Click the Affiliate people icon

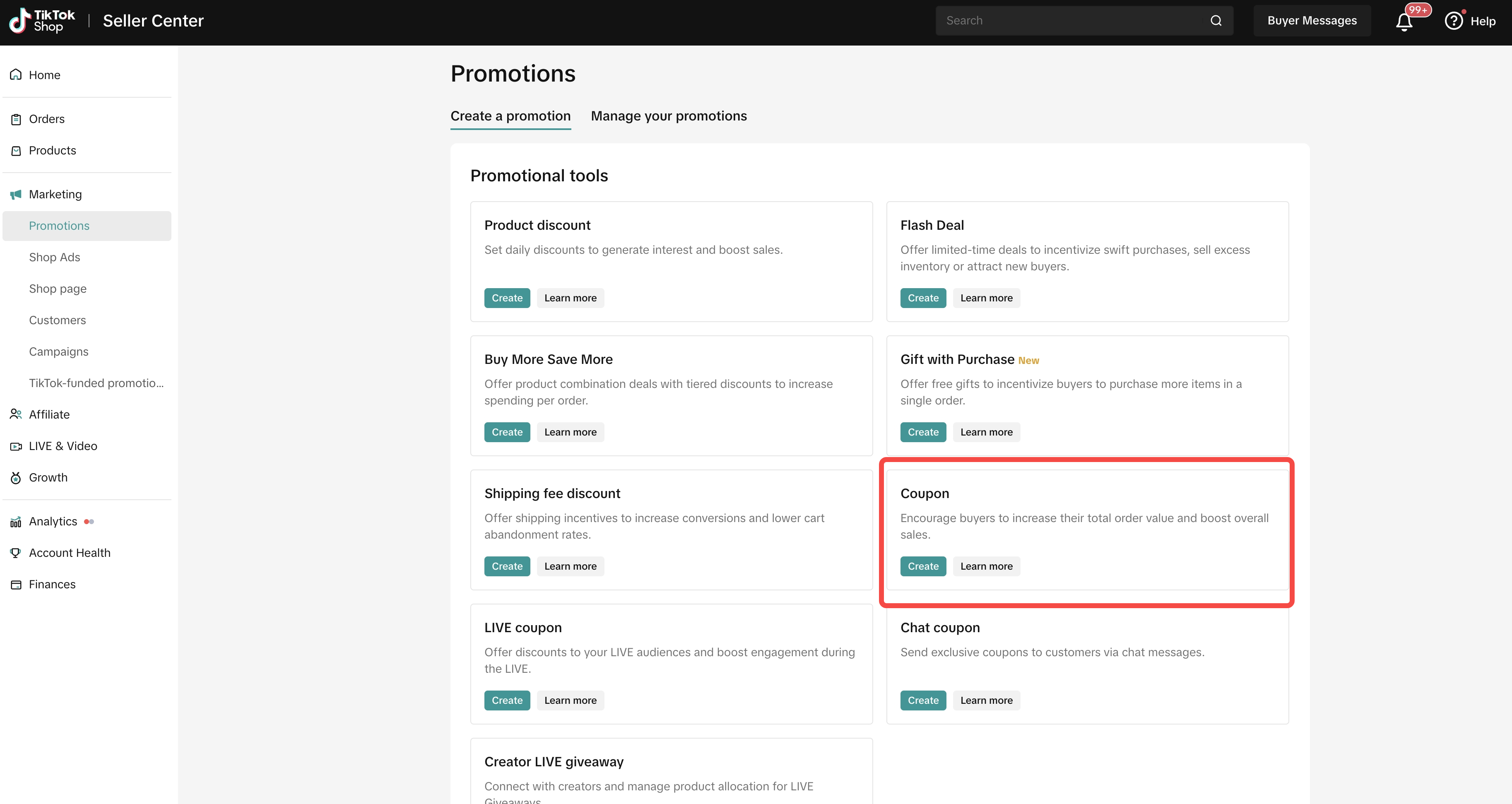[16, 414]
